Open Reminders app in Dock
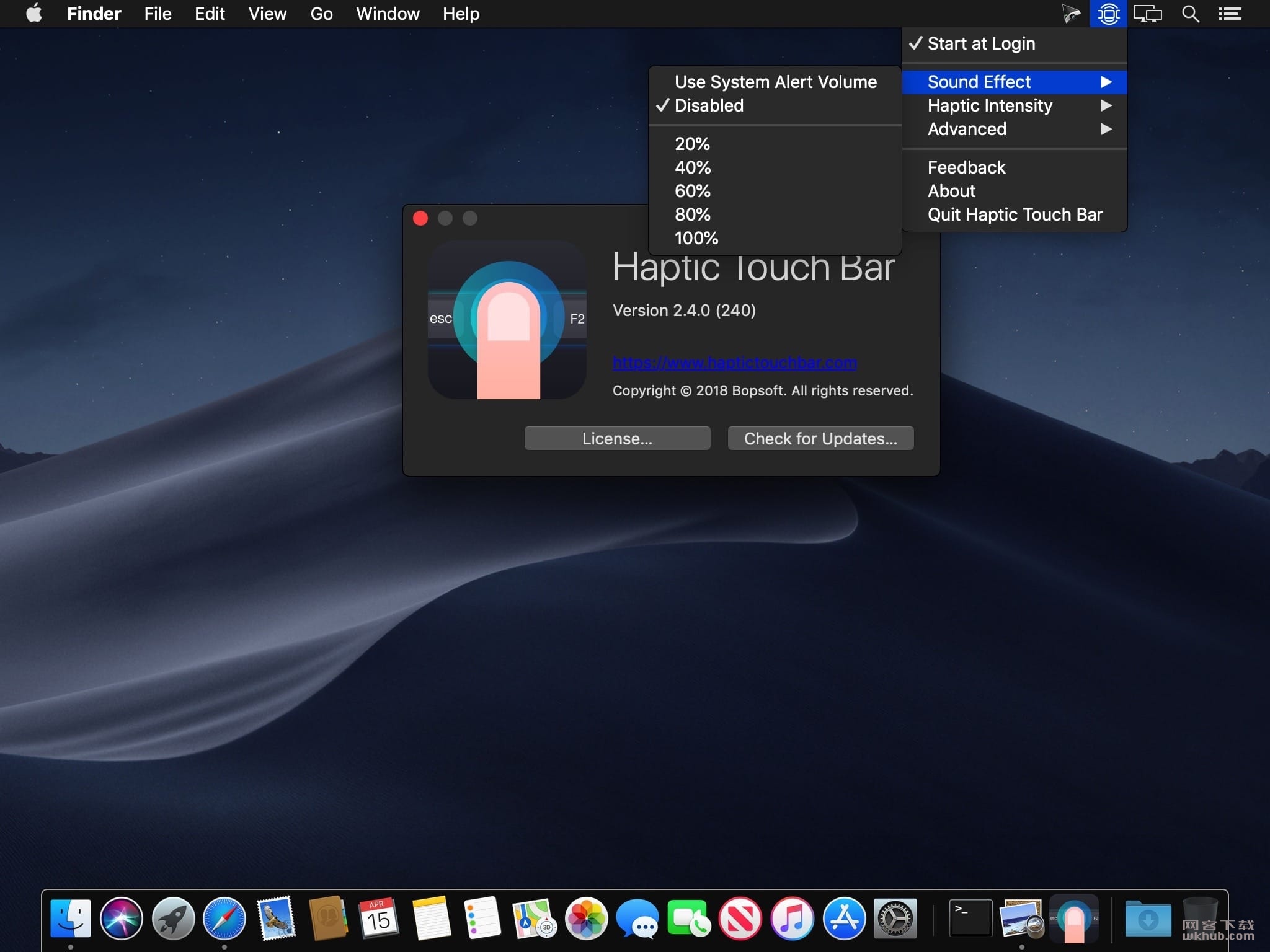The image size is (1270, 952). [482, 918]
